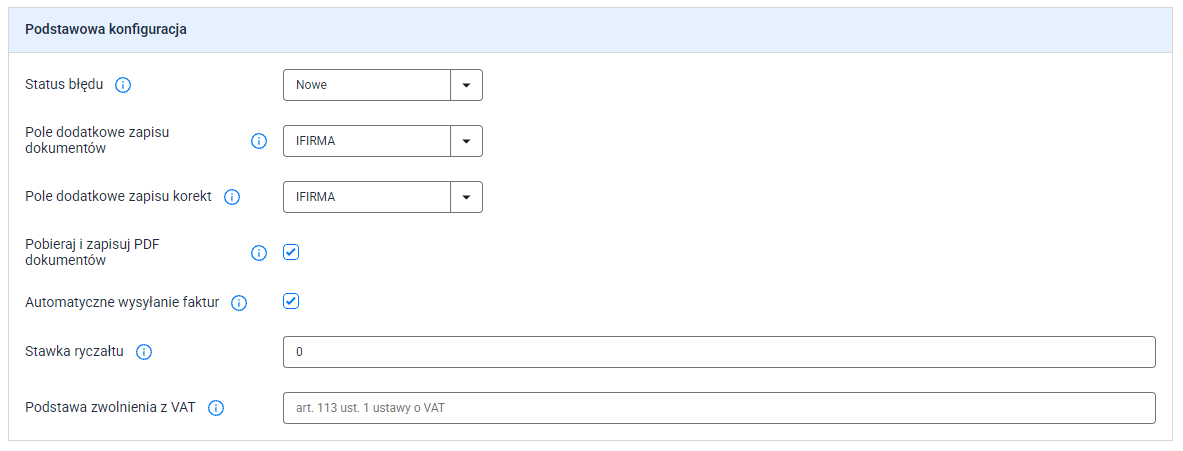Viewport: 1183px width, 451px height.
Task: Open dropdown arrow for zapisu dokumentów field
Action: [x=466, y=141]
